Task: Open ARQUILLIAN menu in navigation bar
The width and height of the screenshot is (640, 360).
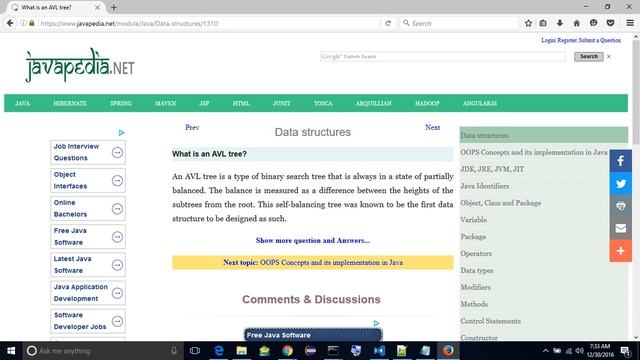Action: [373, 103]
